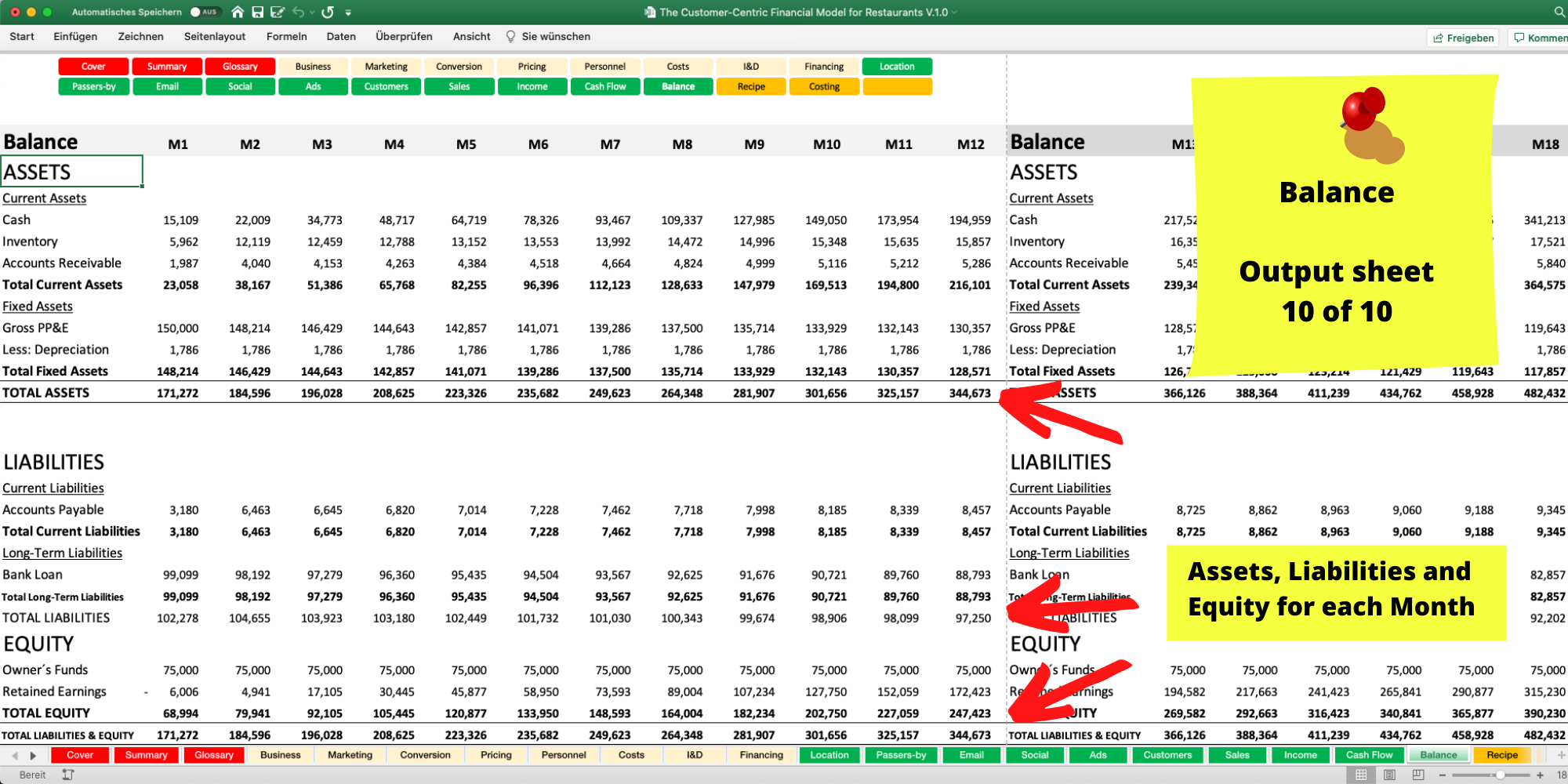The image size is (1568, 784).
Task: Click the red Summary navigation button in sheet
Action: (167, 67)
